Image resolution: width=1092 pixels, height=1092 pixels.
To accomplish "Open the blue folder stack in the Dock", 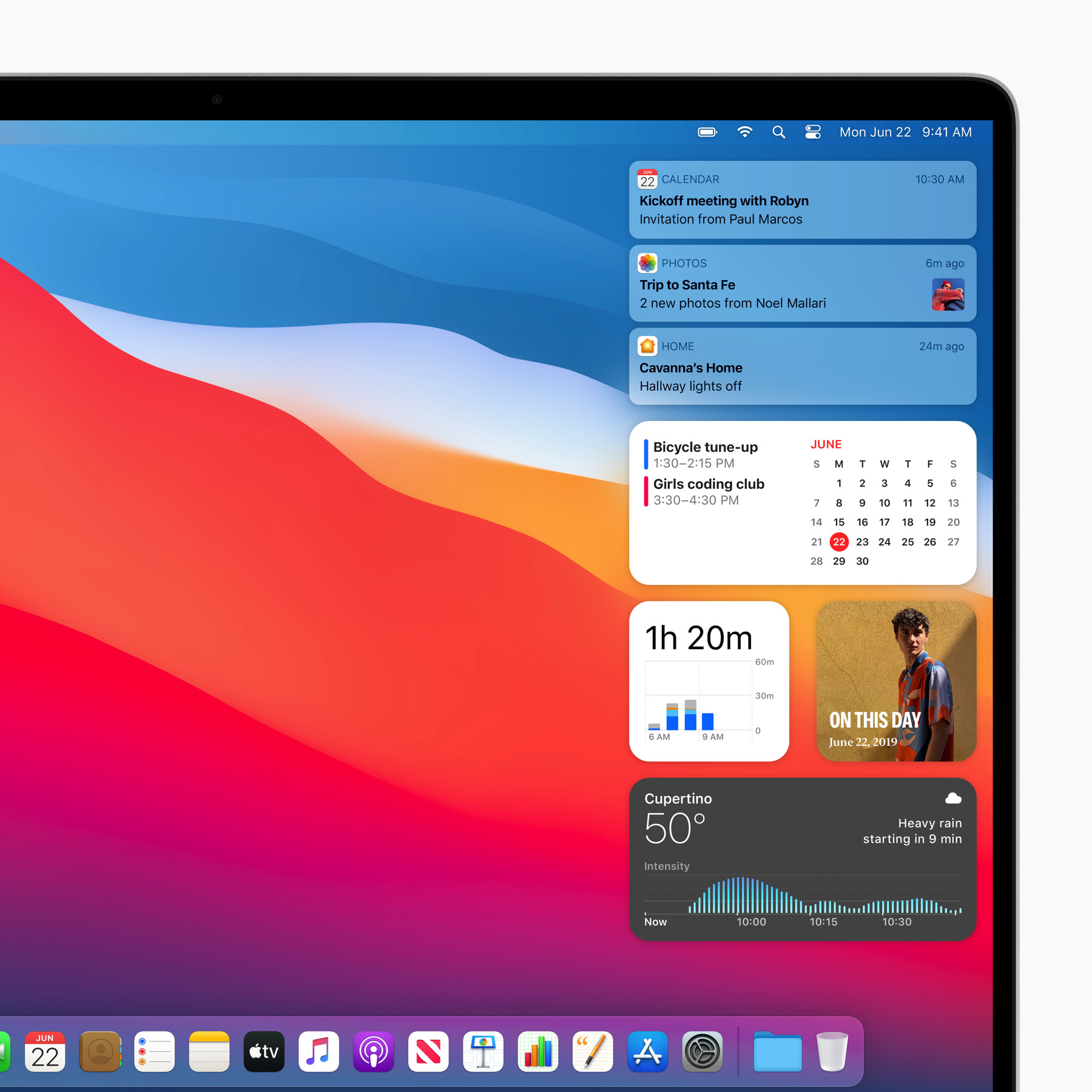I will [x=777, y=1051].
